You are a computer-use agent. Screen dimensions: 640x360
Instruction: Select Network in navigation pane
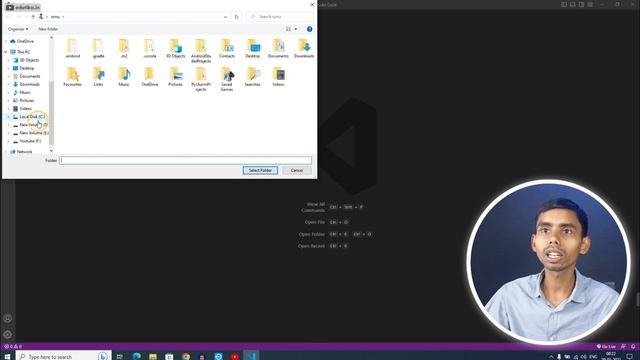pyautogui.click(x=21, y=151)
